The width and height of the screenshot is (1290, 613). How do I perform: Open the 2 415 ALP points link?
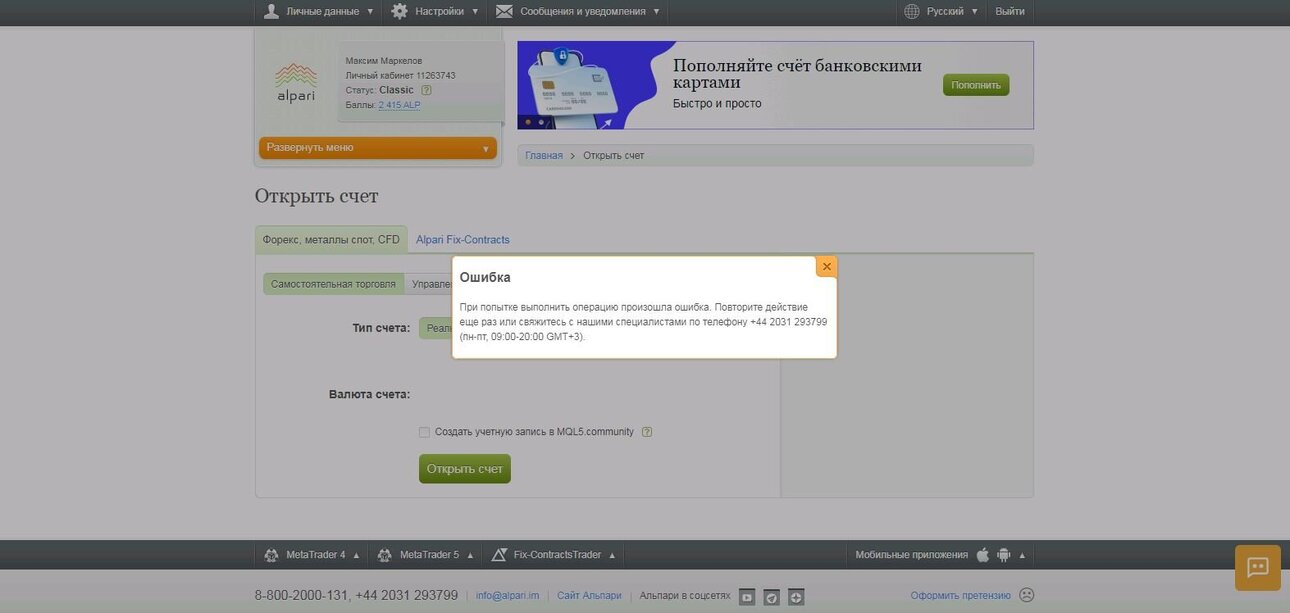[399, 105]
